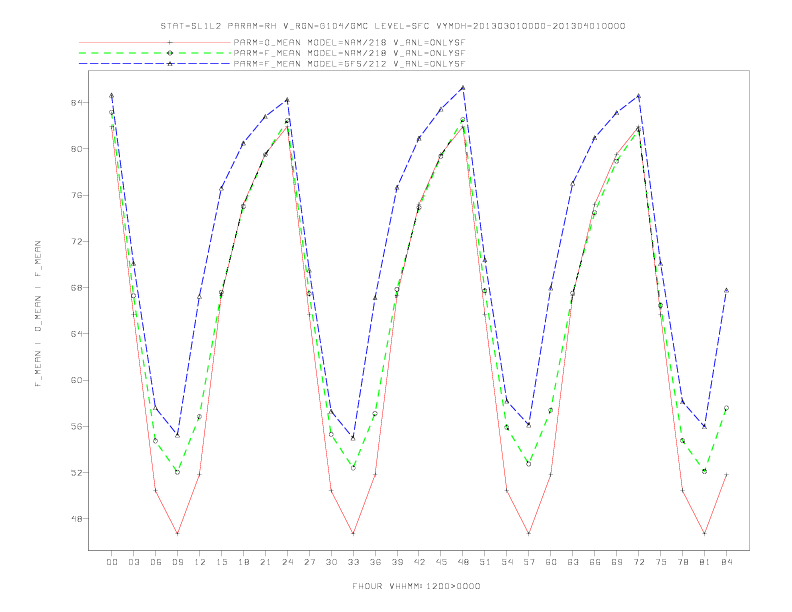The image size is (792, 612).
Task: Click x-axis forecast hour label 21
Action: pos(265,562)
